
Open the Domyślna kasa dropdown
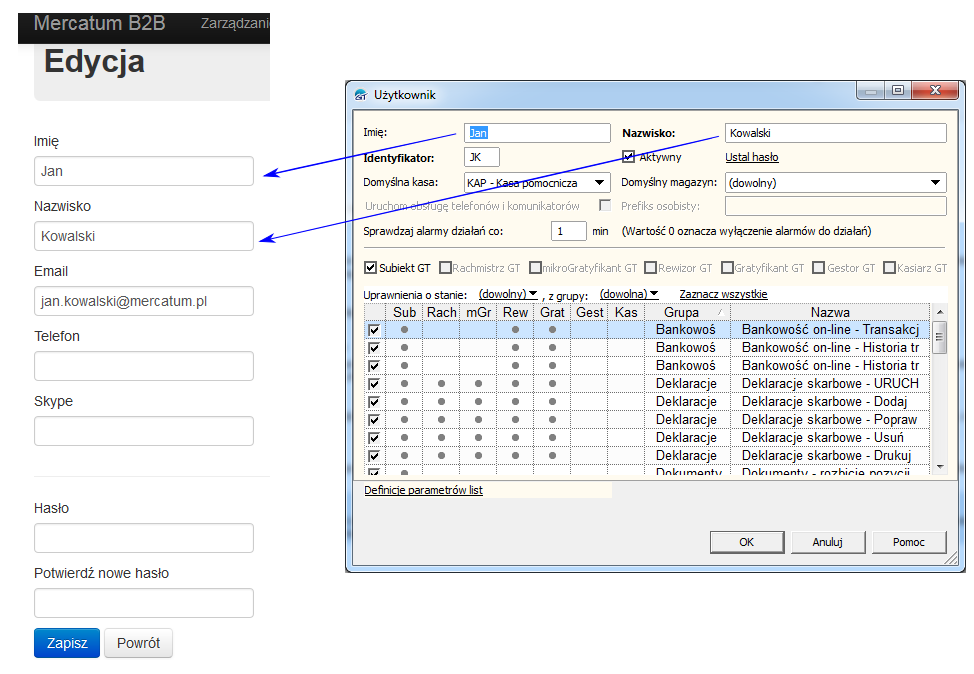coord(599,183)
